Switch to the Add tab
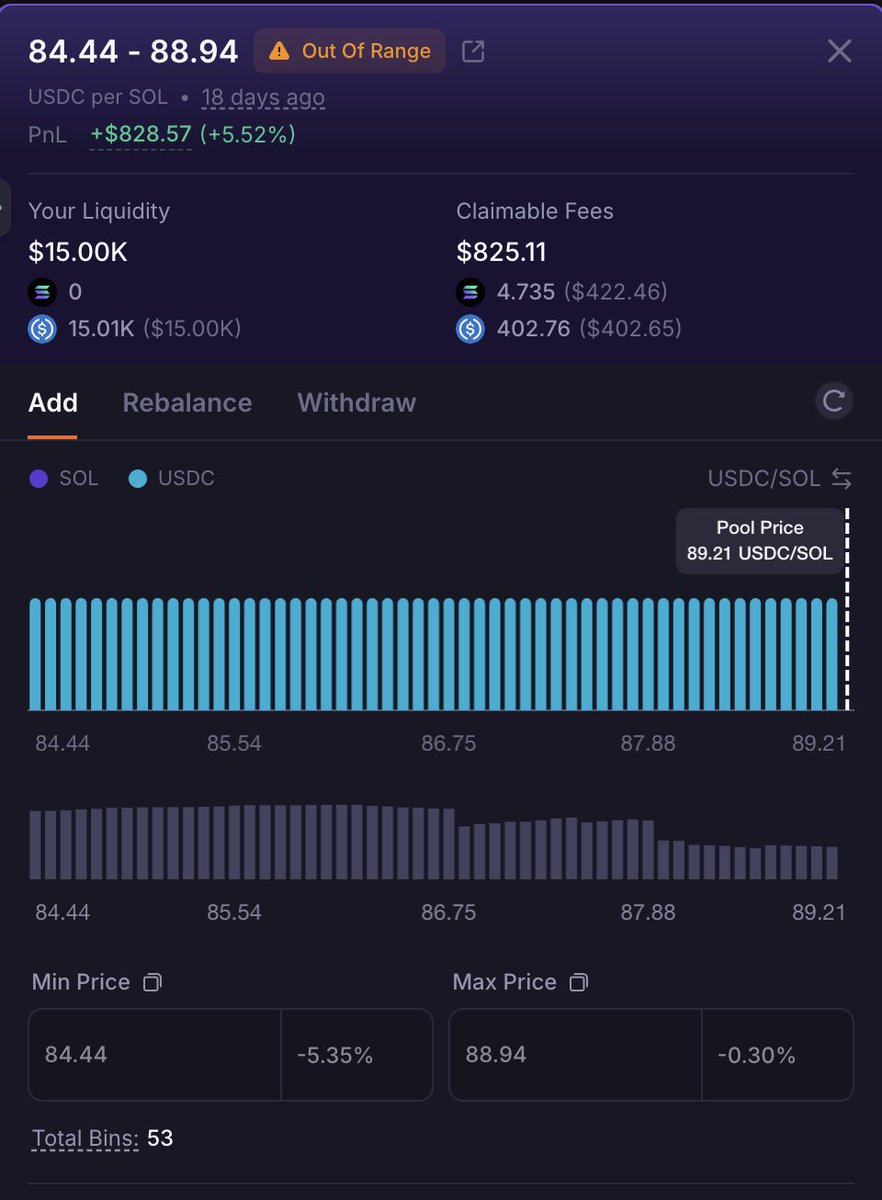This screenshot has height=1200, width=882. (53, 403)
